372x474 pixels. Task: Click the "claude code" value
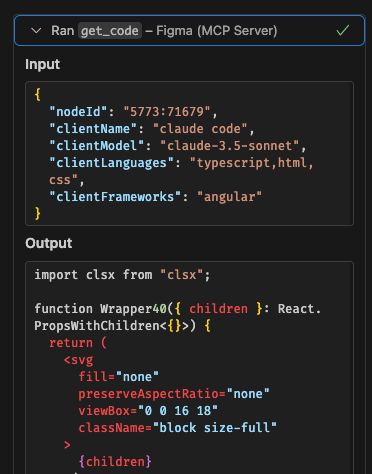coord(200,129)
